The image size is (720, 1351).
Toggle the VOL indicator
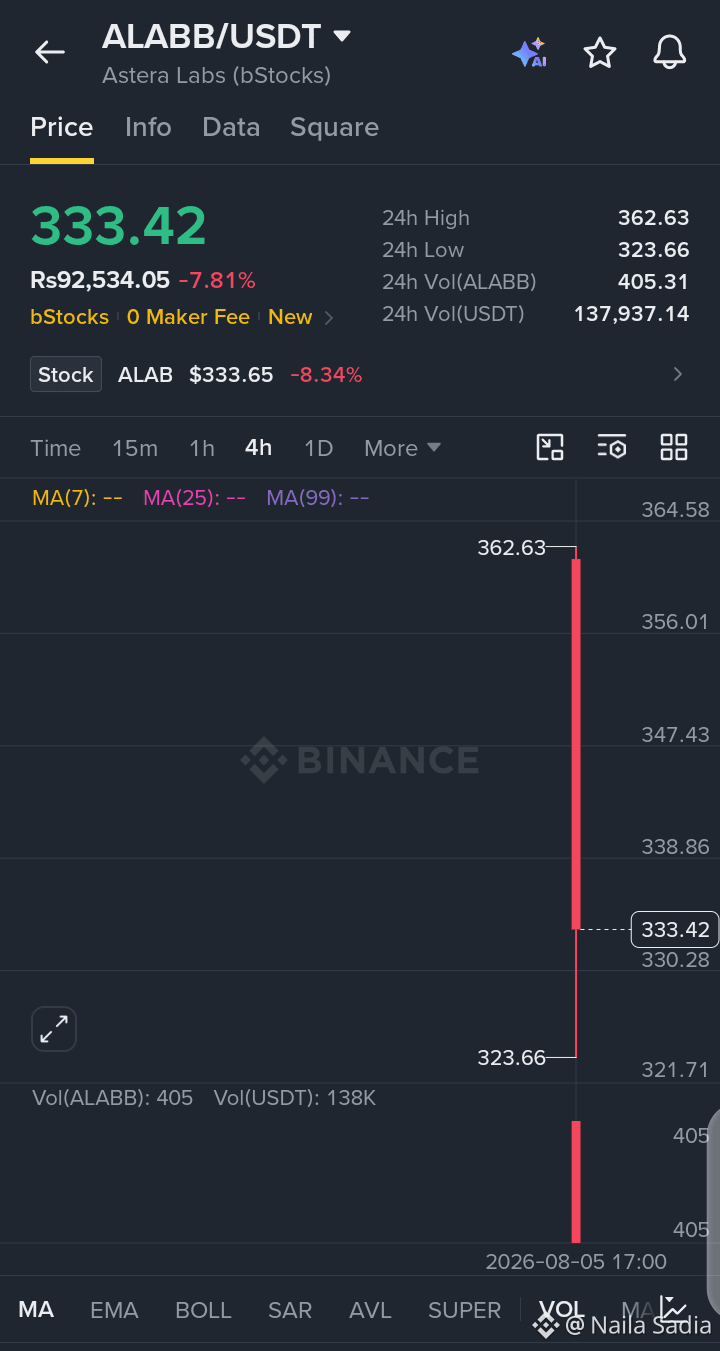[561, 1310]
